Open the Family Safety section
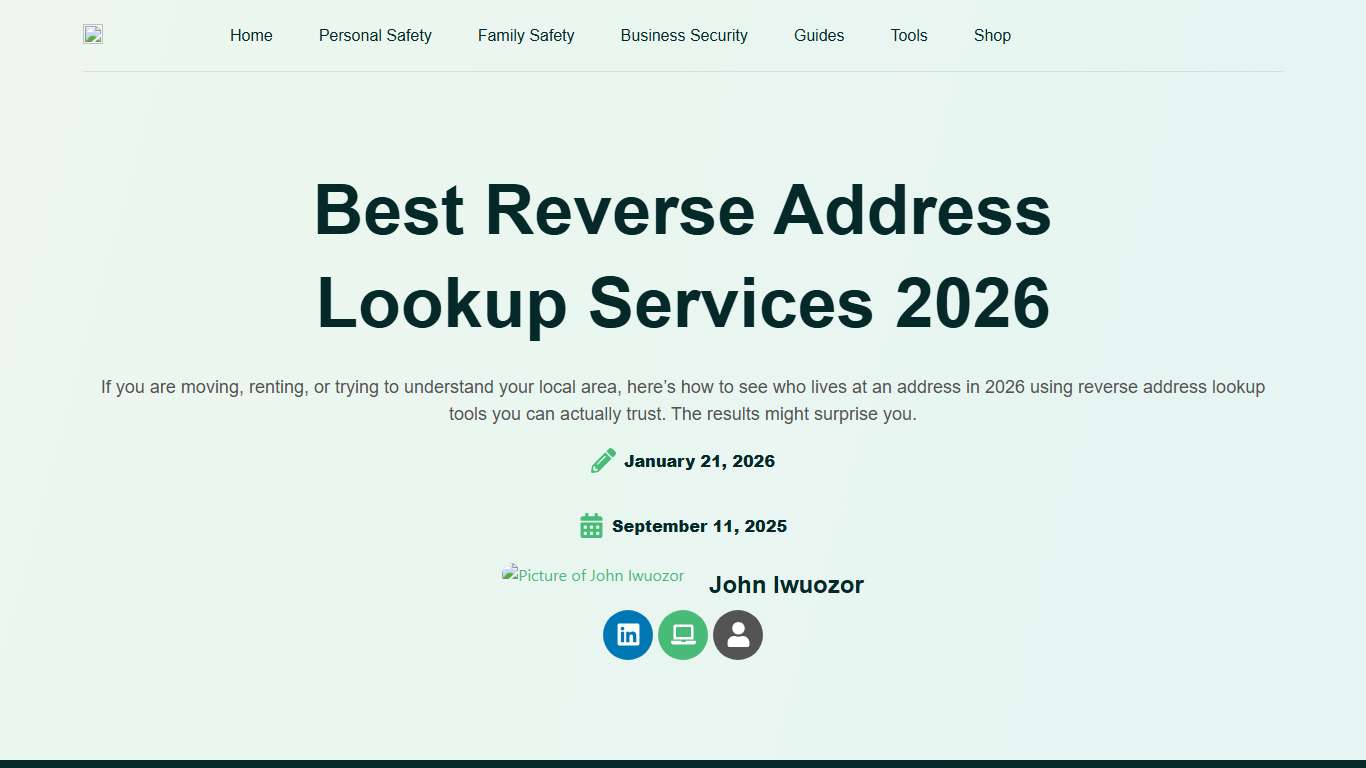The width and height of the screenshot is (1366, 768). [x=526, y=35]
